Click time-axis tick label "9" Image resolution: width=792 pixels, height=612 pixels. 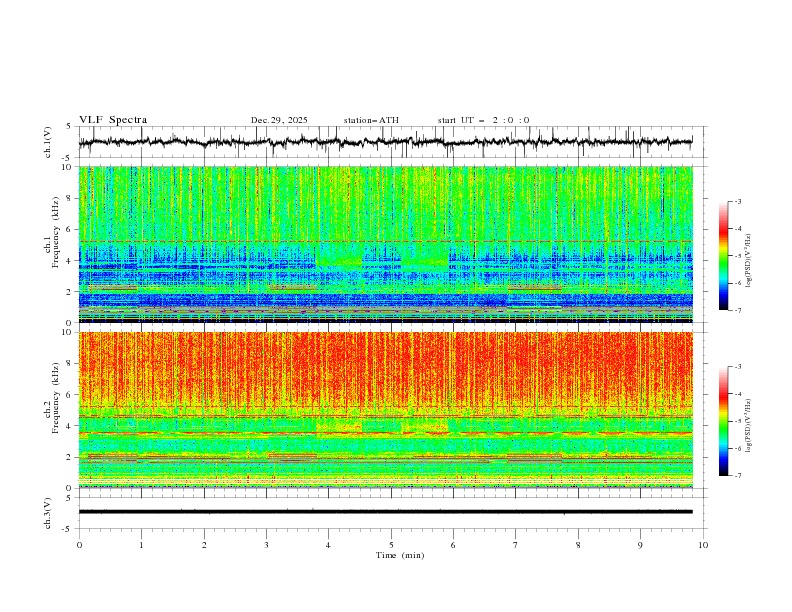click(640, 545)
